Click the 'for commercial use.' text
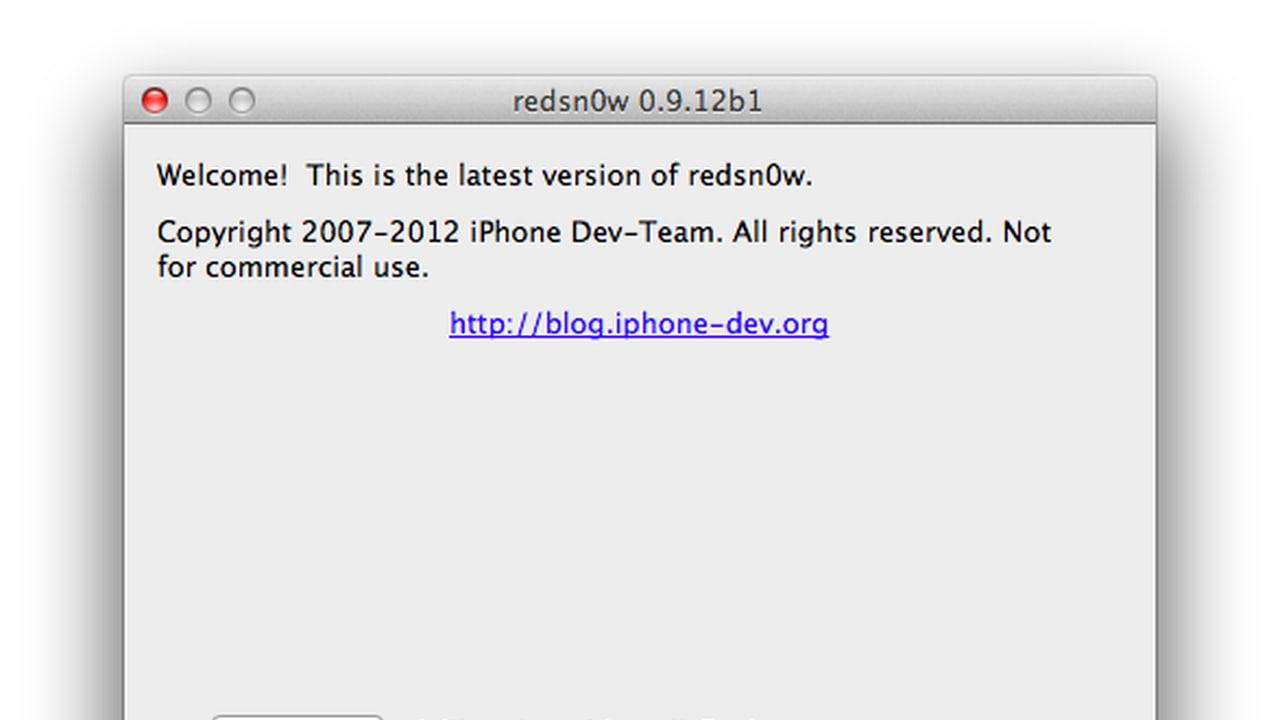Screen dimensions: 1280x720 [293, 268]
